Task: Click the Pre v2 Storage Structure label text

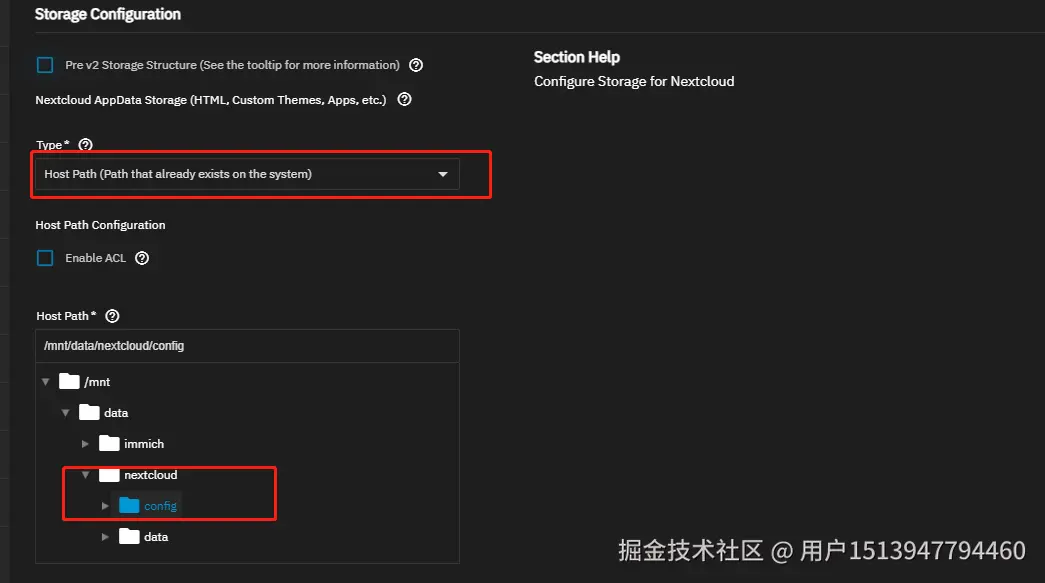Action: (233, 65)
